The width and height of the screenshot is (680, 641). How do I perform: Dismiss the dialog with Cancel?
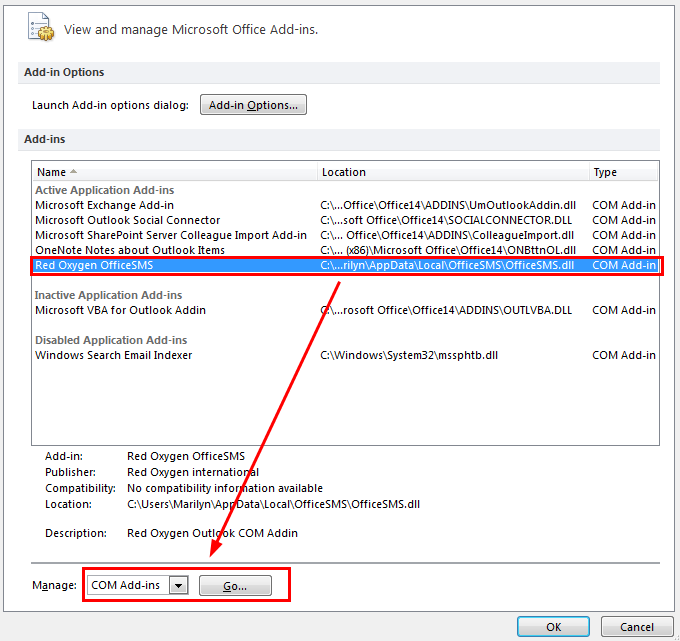point(637,627)
